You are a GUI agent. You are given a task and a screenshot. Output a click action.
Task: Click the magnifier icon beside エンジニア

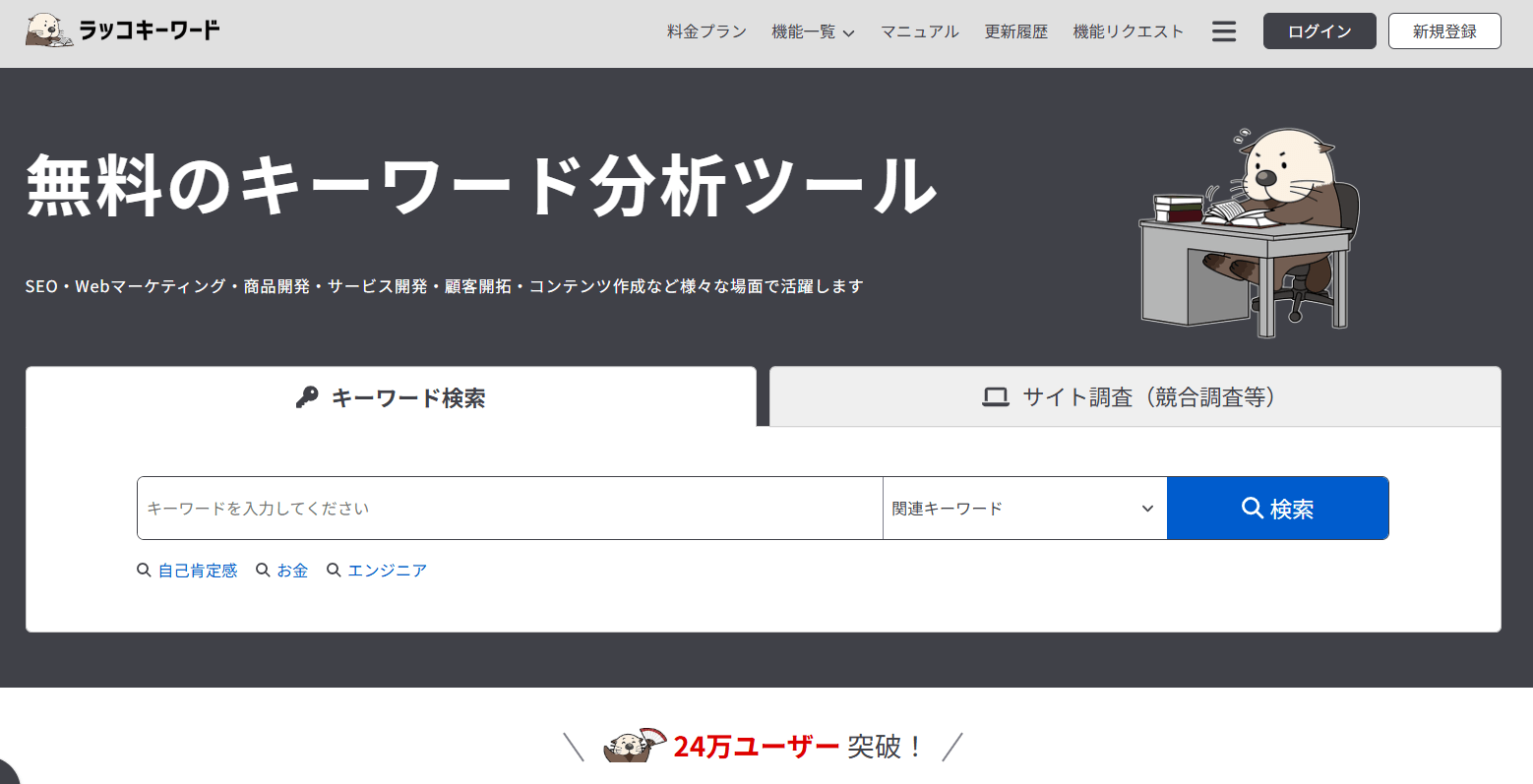[334, 570]
